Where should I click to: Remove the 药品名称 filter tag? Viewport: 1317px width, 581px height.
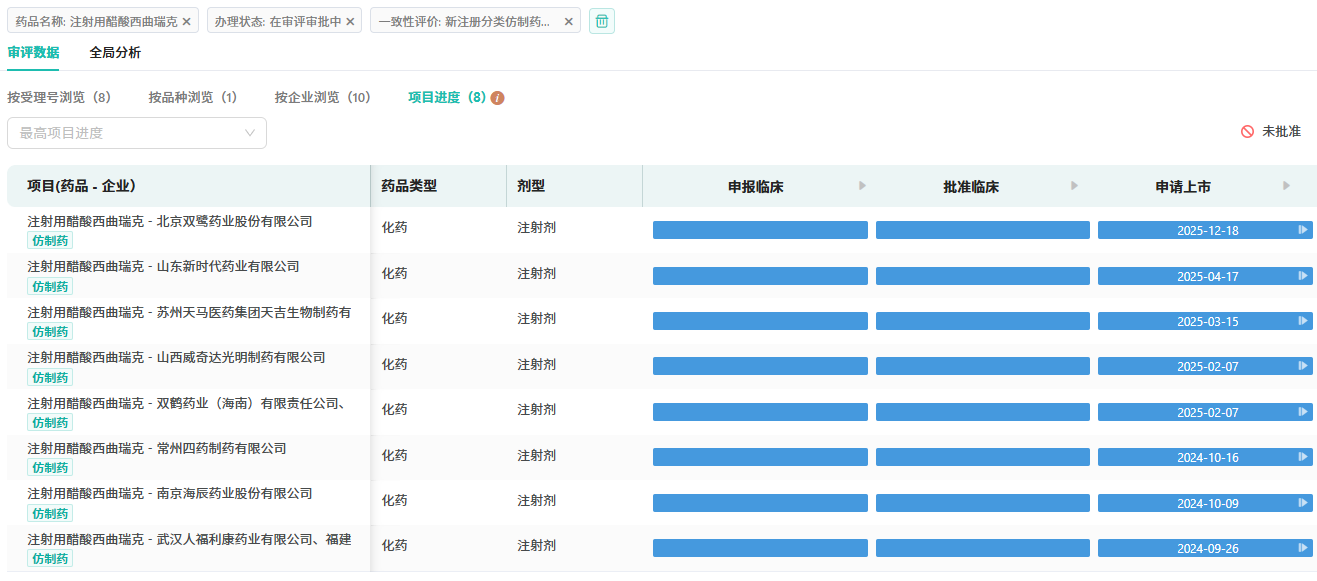186,22
